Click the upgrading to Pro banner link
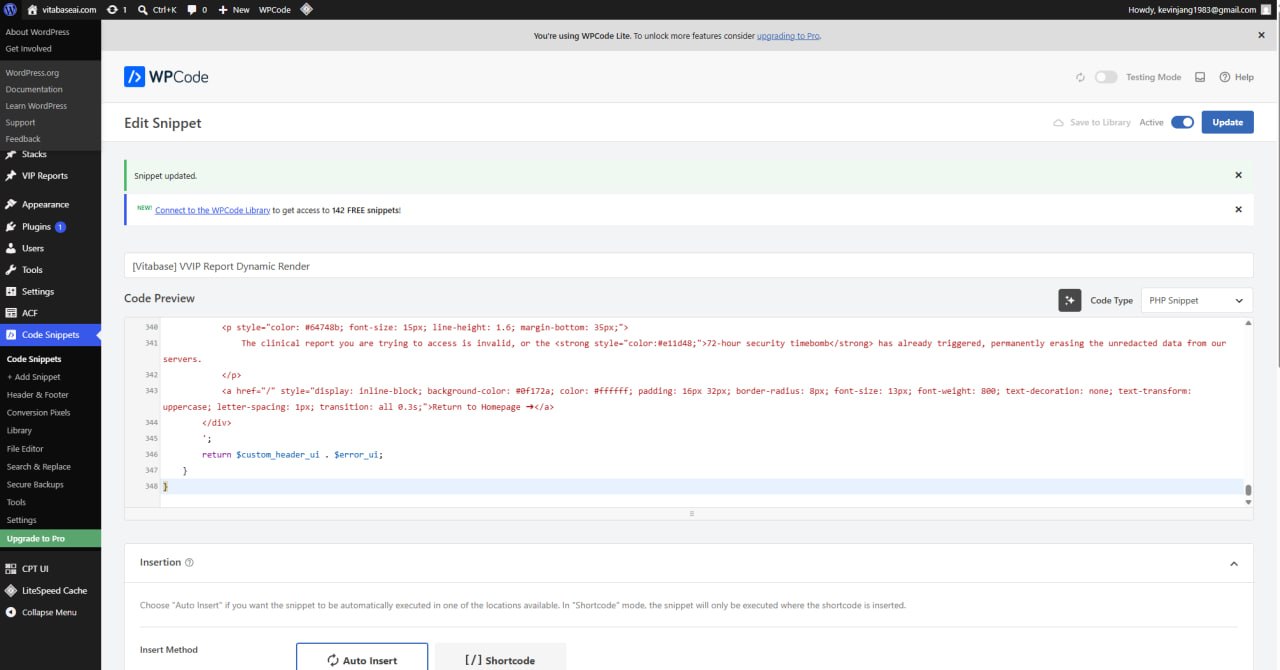 pyautogui.click(x=788, y=36)
